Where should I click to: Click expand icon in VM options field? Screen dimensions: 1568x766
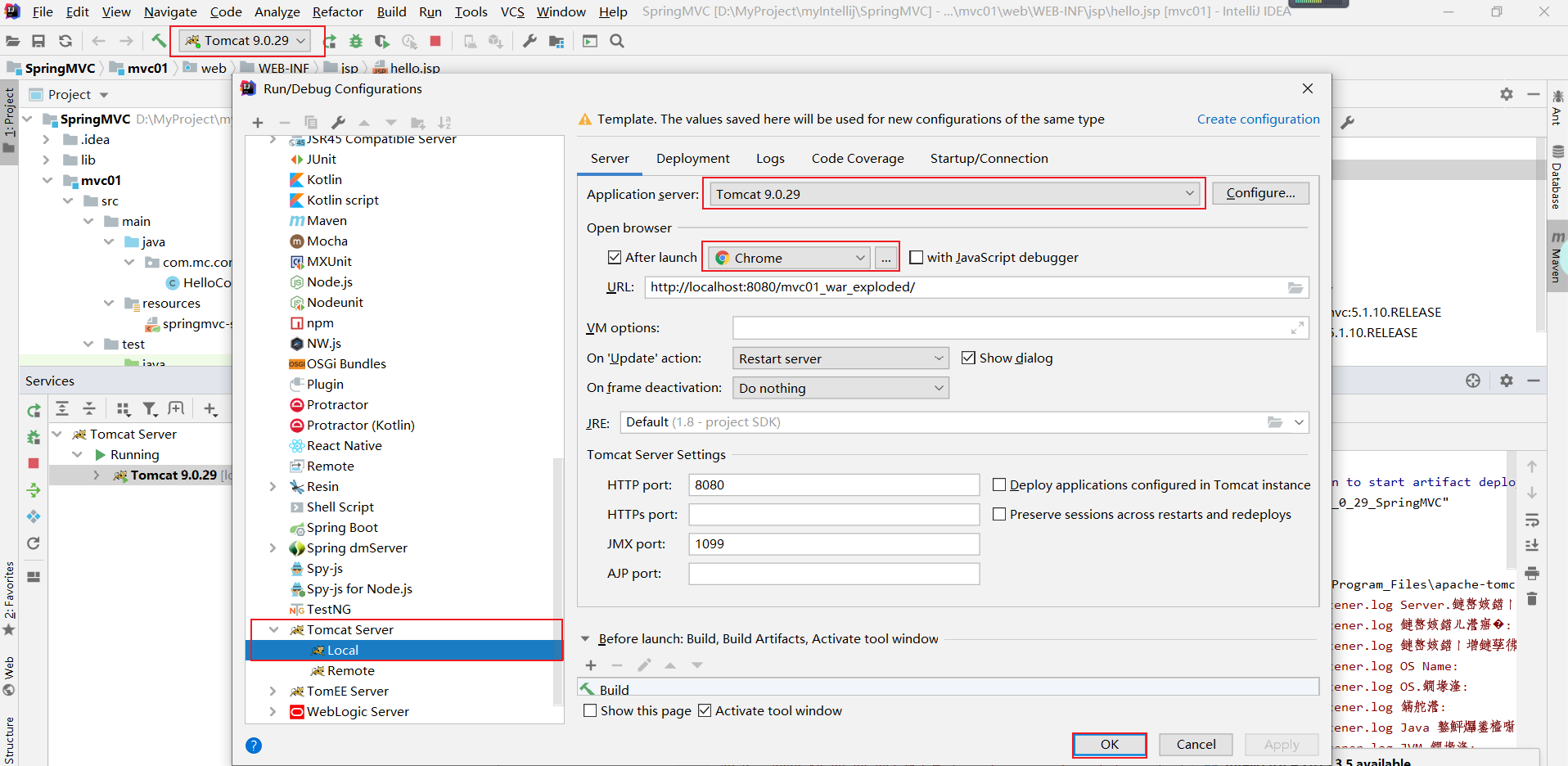[x=1297, y=328]
